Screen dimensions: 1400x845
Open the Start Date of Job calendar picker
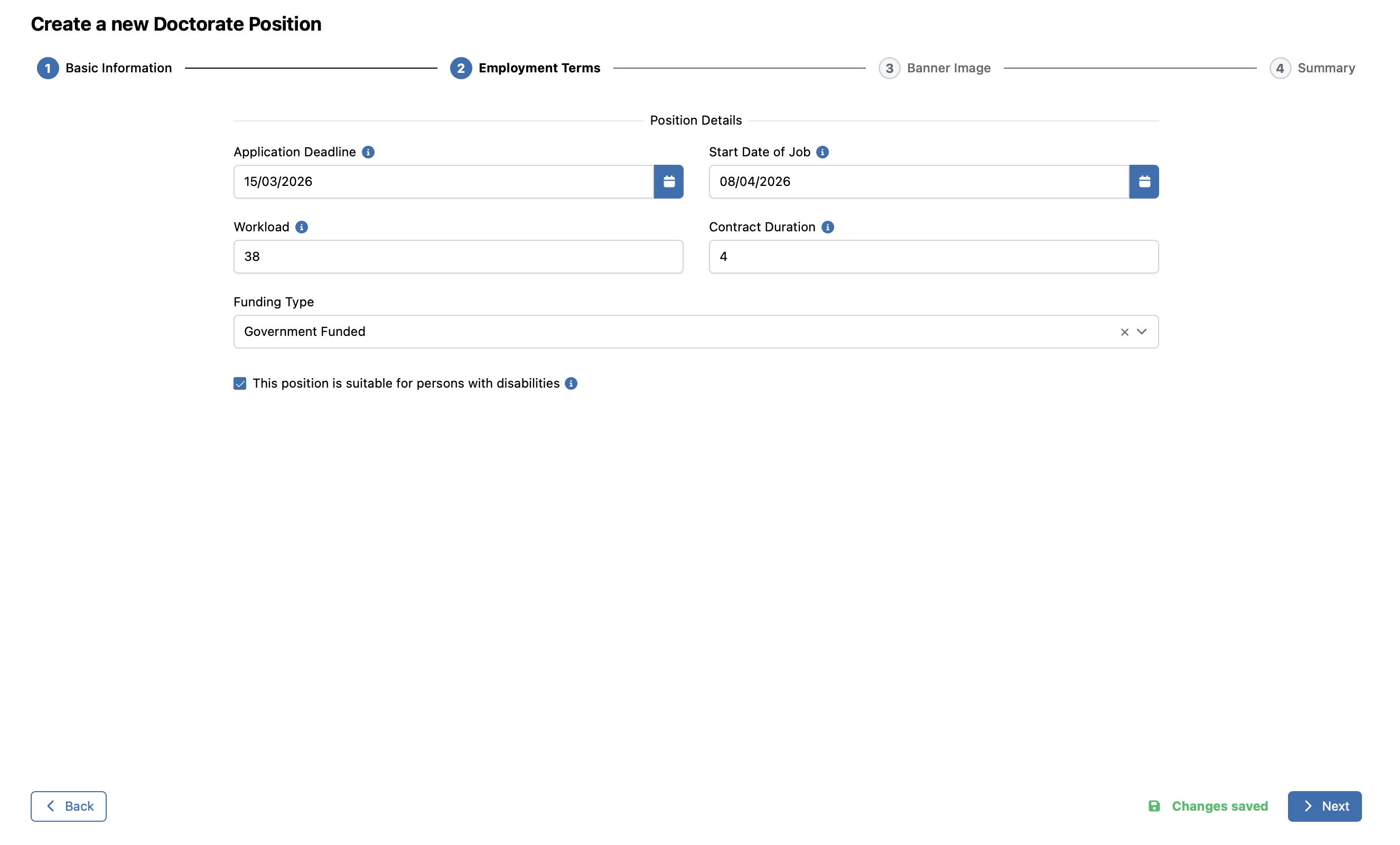coord(1144,182)
